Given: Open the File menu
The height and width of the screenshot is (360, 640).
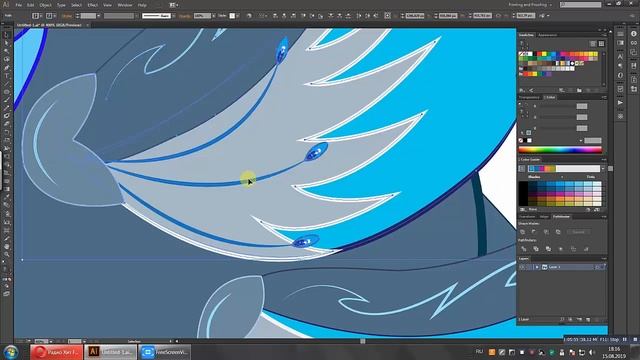Looking at the screenshot, I should [18, 5].
